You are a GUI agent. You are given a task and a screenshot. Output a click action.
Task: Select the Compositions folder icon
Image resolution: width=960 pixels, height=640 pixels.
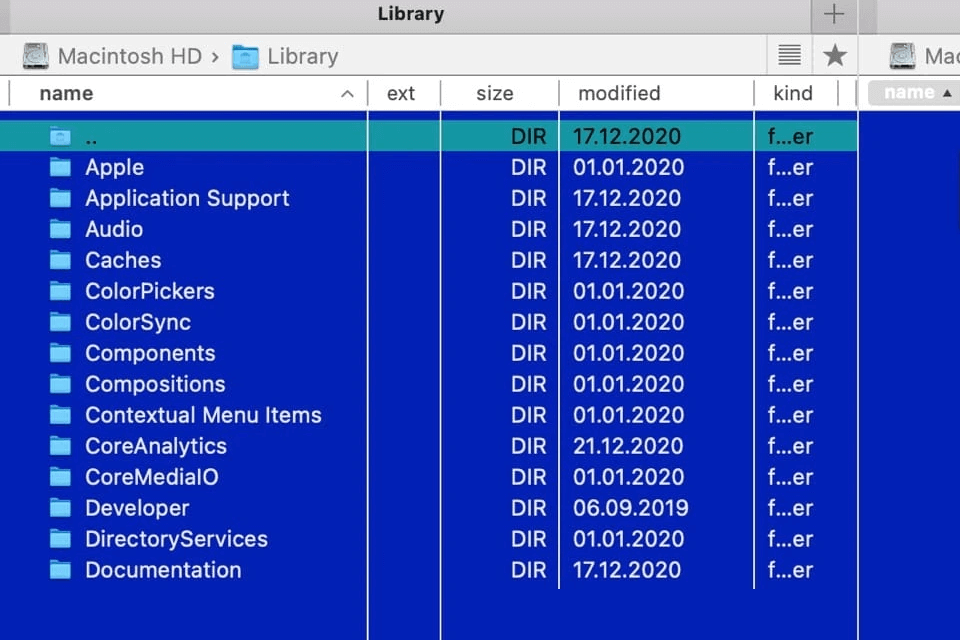point(60,384)
